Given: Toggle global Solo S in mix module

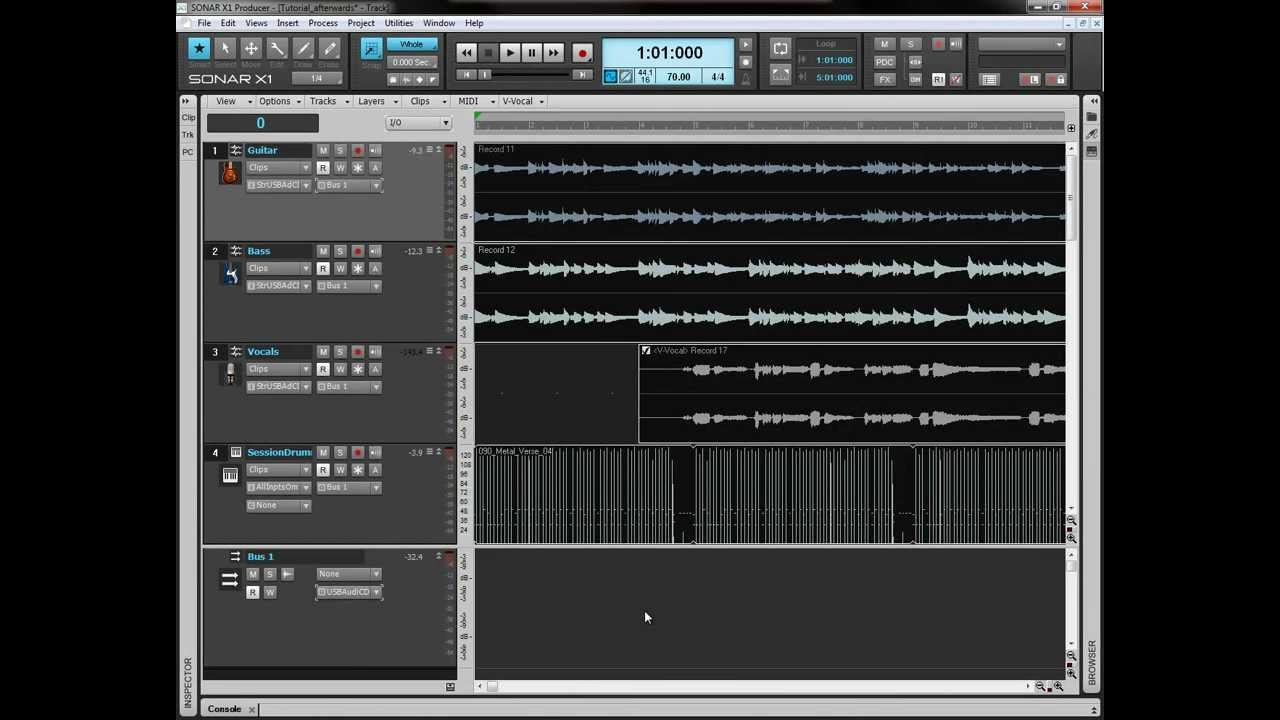Looking at the screenshot, I should click(x=910, y=44).
